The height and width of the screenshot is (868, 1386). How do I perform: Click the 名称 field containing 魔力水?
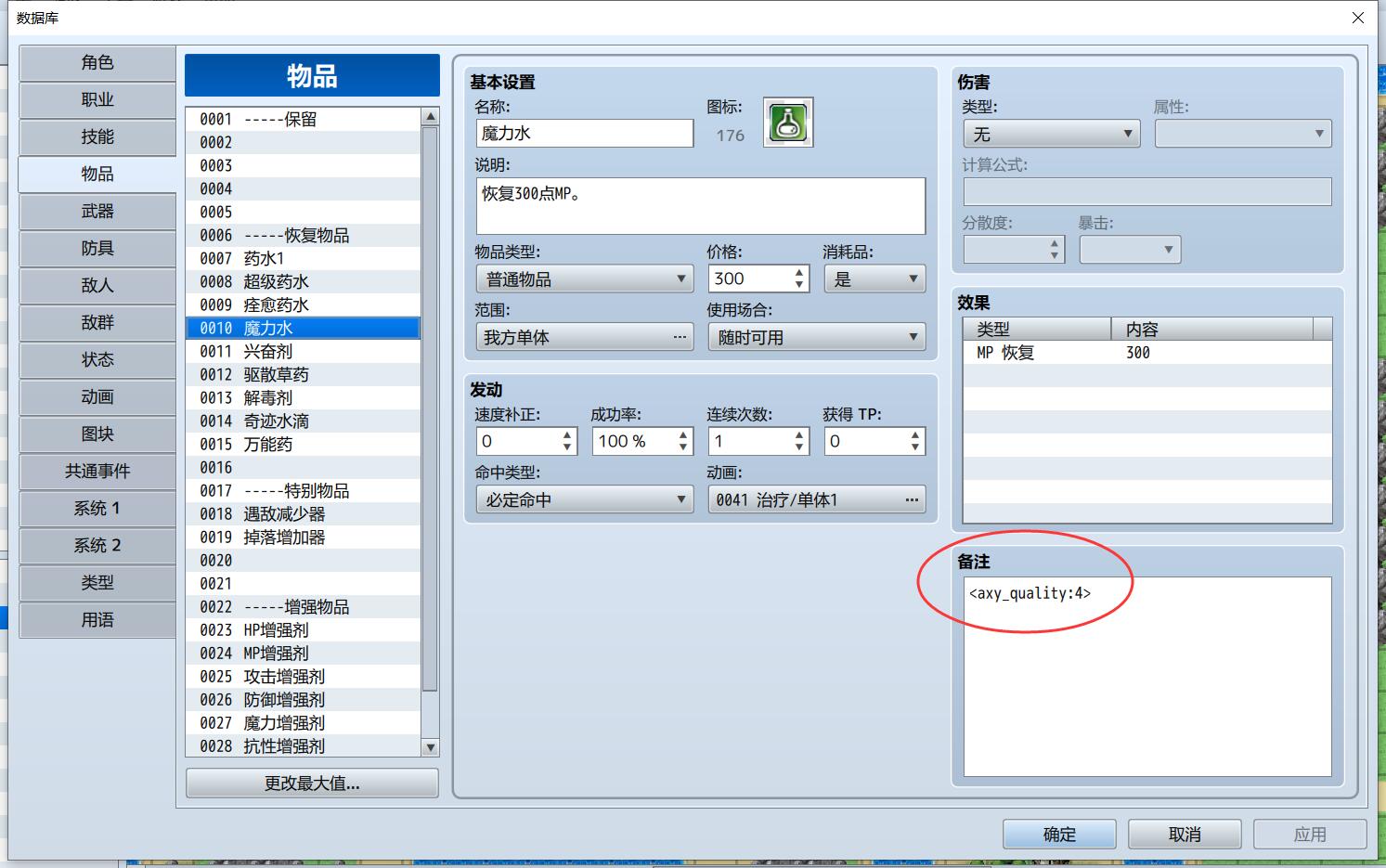(x=584, y=134)
